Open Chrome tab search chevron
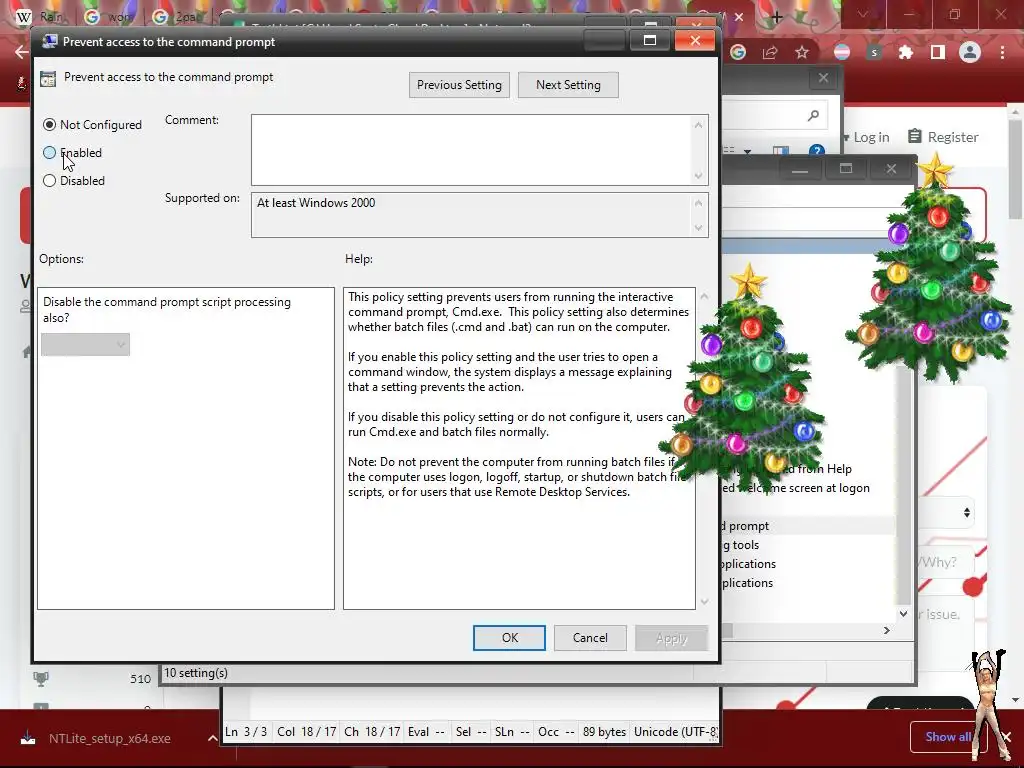Viewport: 1024px width, 768px height. point(863,14)
